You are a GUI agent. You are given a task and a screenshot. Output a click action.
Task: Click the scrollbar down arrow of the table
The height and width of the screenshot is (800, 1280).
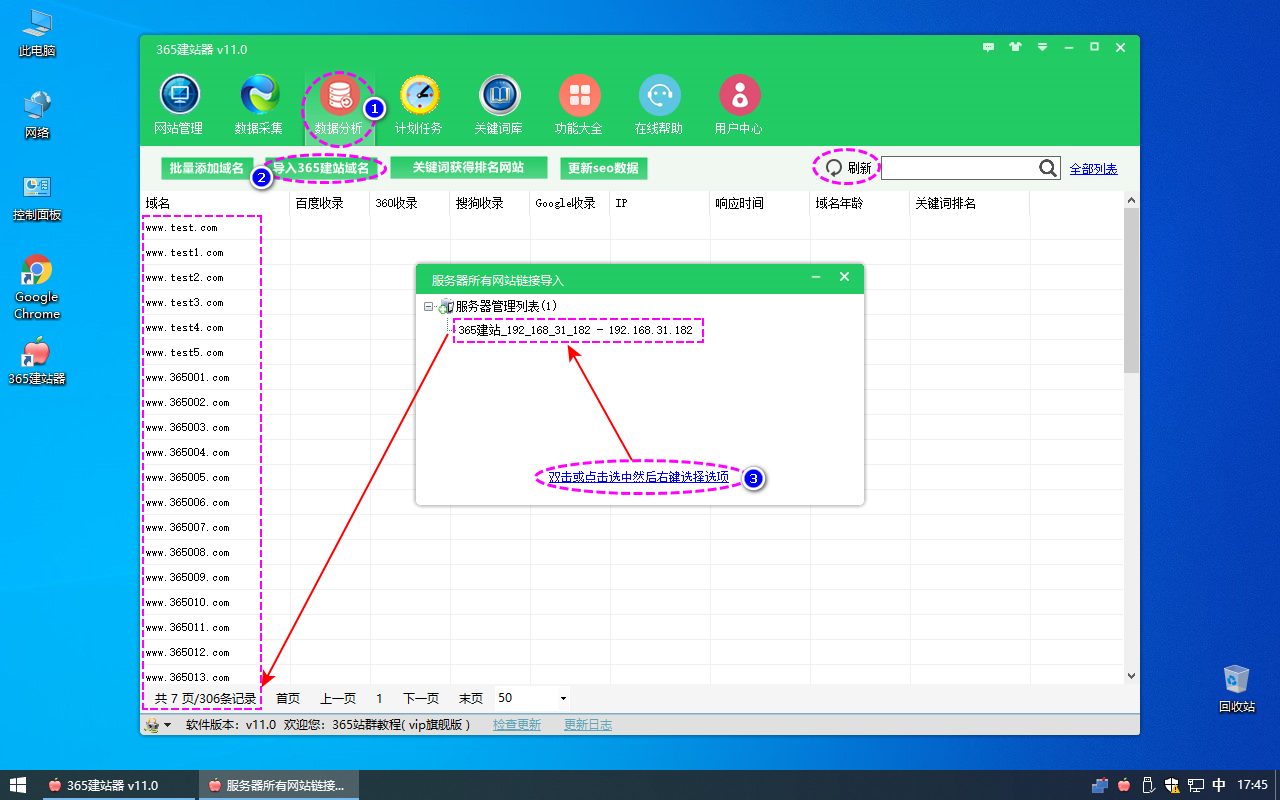click(1131, 676)
